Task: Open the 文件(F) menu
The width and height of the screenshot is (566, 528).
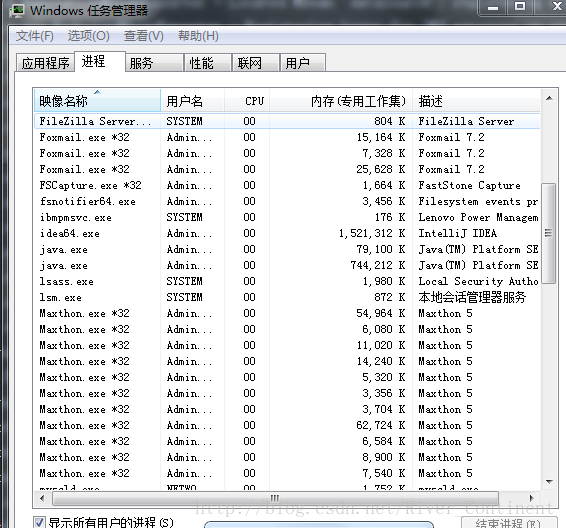Action: tap(35, 36)
